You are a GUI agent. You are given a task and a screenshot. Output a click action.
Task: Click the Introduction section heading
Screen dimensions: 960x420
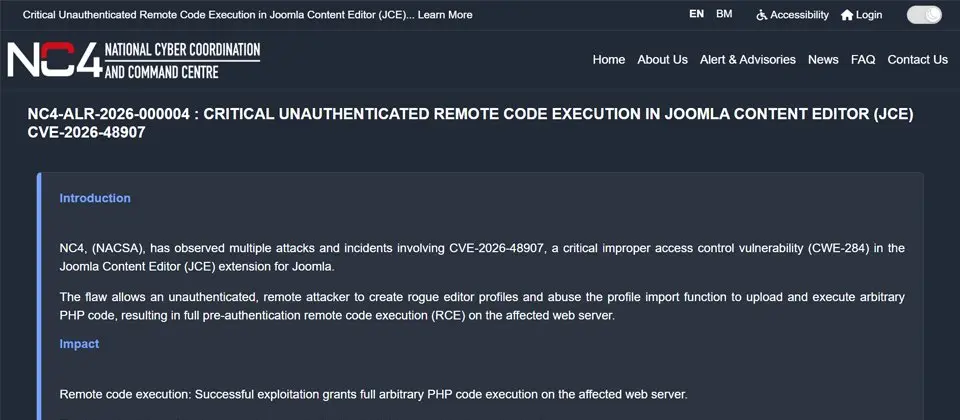[95, 198]
